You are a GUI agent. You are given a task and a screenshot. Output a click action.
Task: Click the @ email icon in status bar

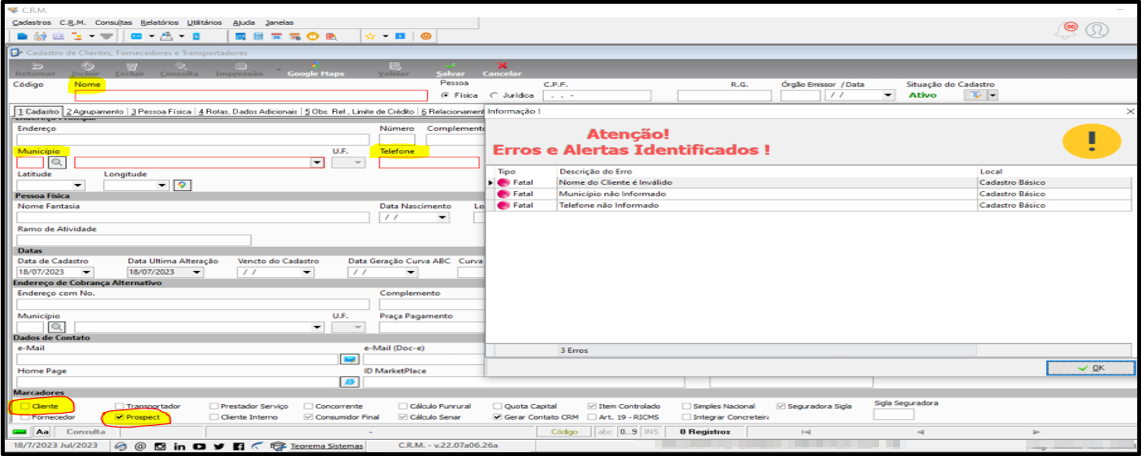140,446
